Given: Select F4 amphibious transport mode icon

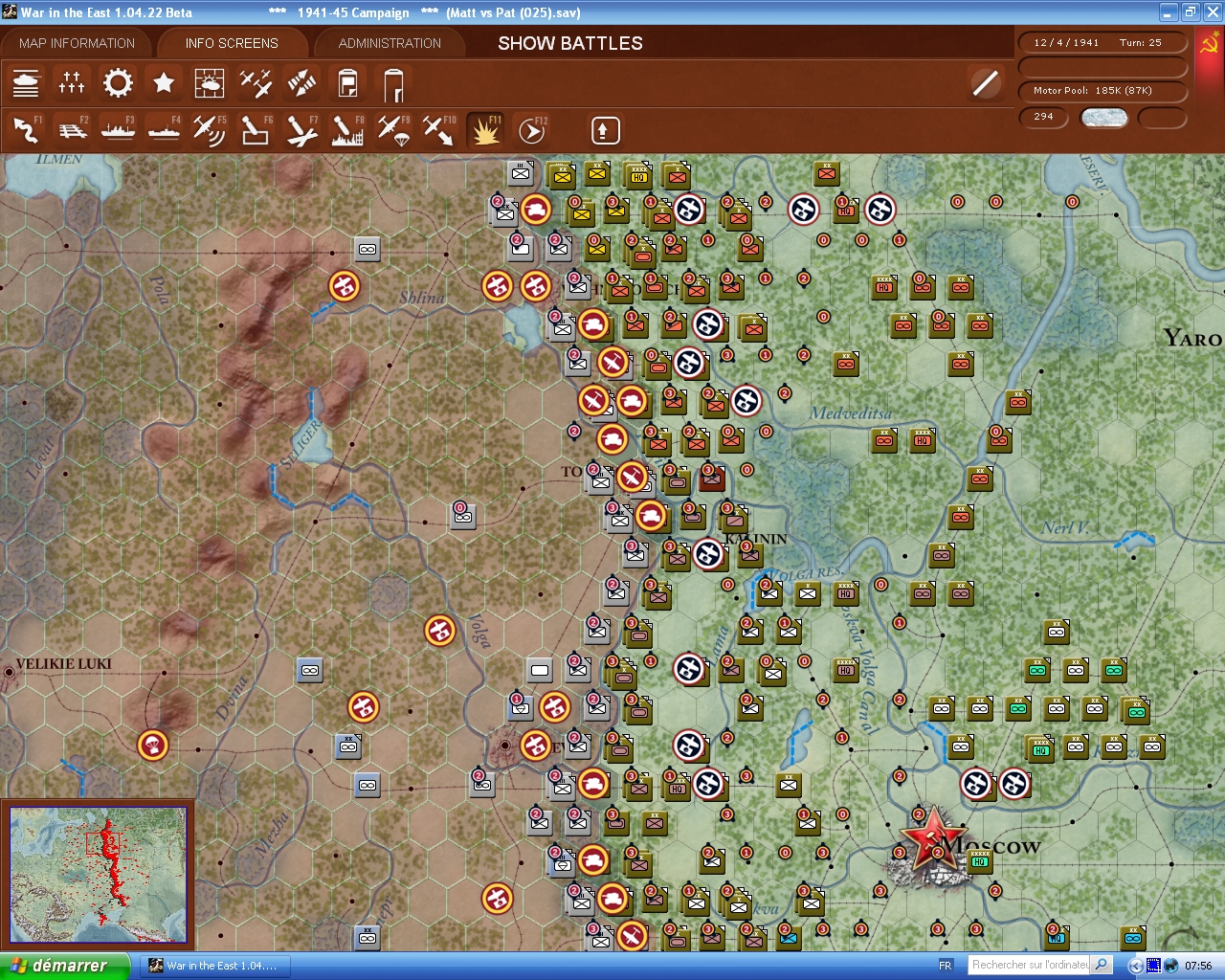Looking at the screenshot, I should point(164,130).
